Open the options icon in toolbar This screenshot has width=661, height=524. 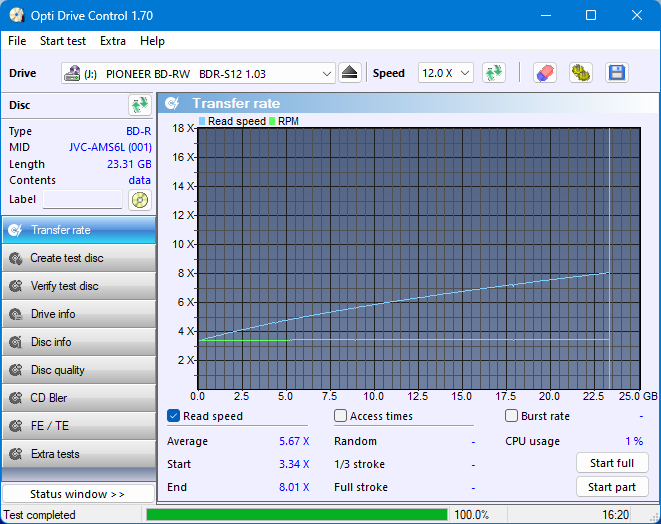(x=580, y=73)
